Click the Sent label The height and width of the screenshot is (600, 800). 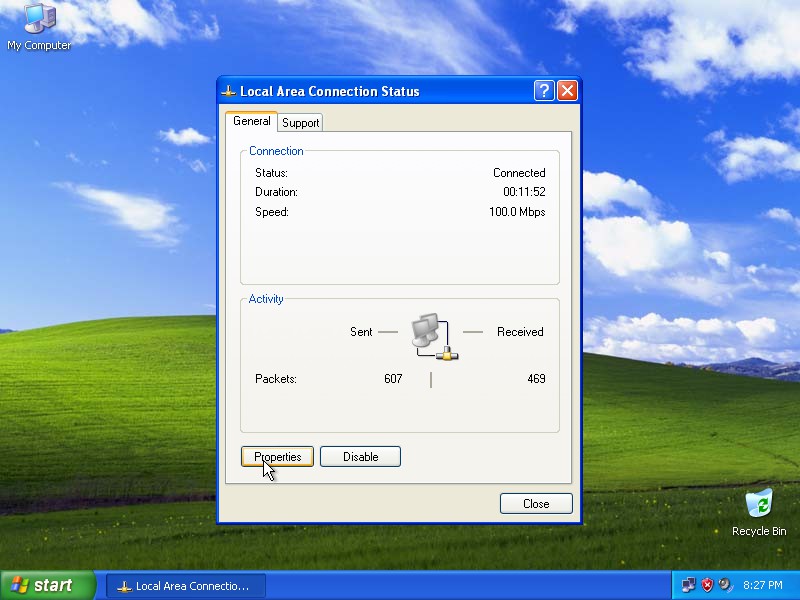361,332
